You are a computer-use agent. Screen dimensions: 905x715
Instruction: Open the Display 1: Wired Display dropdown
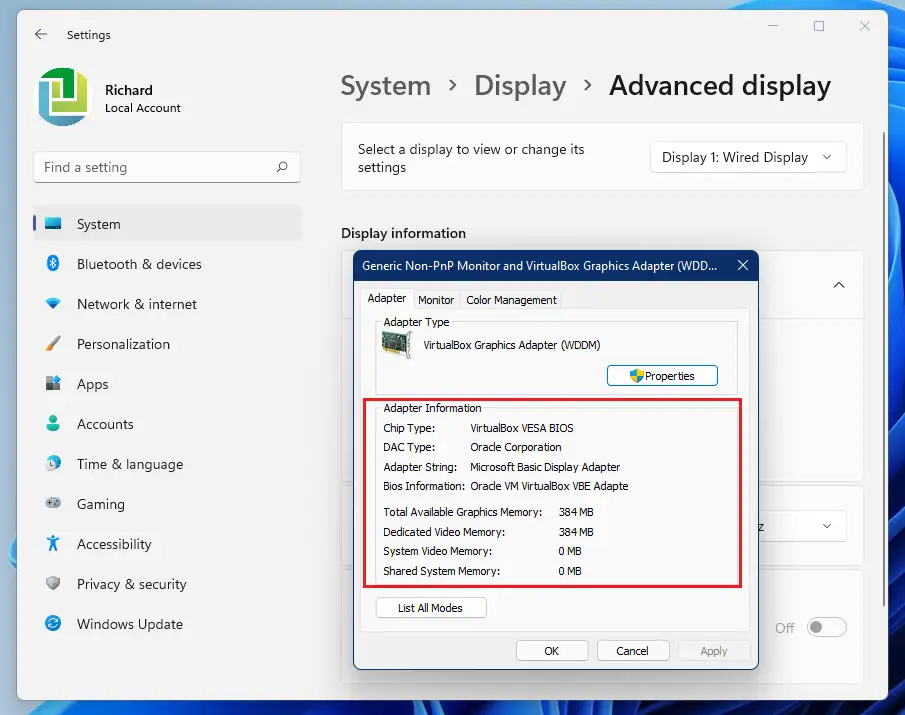[x=748, y=157]
